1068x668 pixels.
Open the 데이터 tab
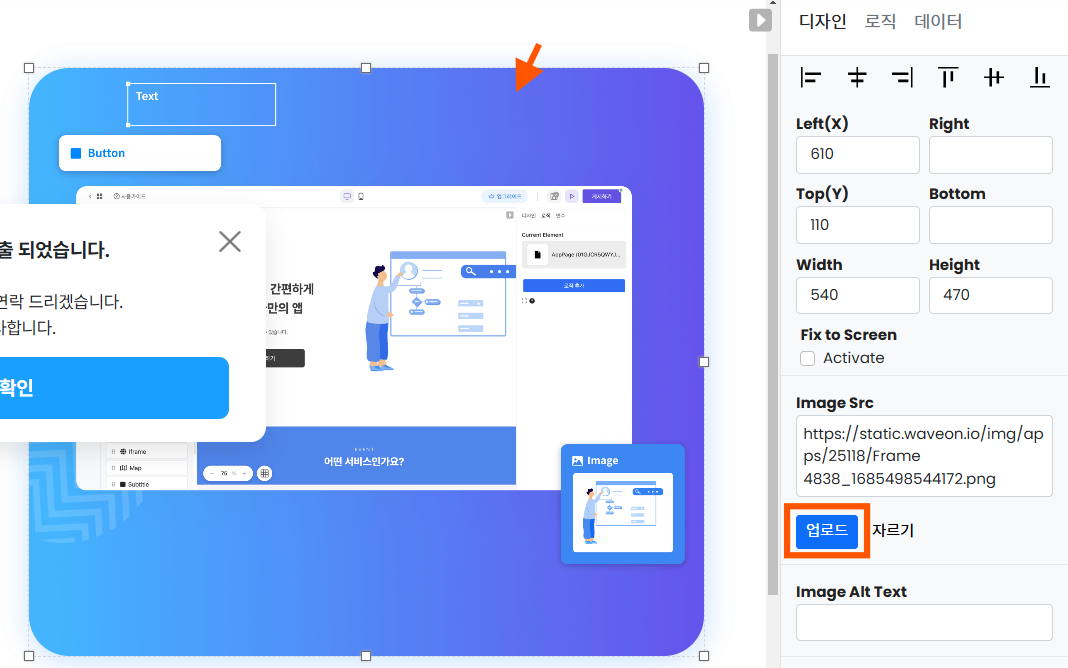click(x=938, y=21)
